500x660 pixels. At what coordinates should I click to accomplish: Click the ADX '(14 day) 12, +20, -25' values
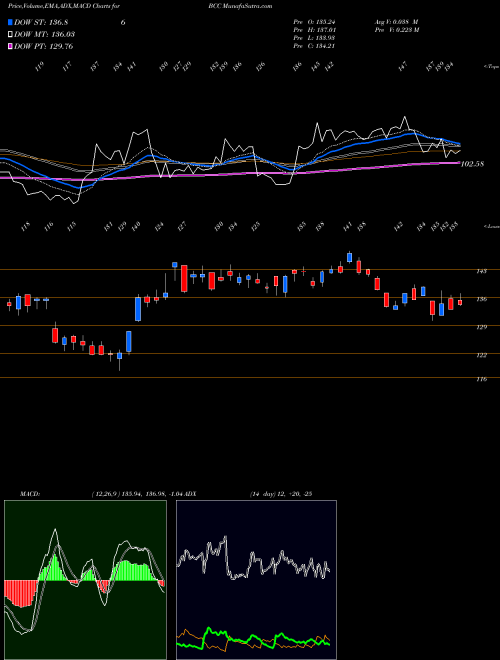click(x=281, y=494)
